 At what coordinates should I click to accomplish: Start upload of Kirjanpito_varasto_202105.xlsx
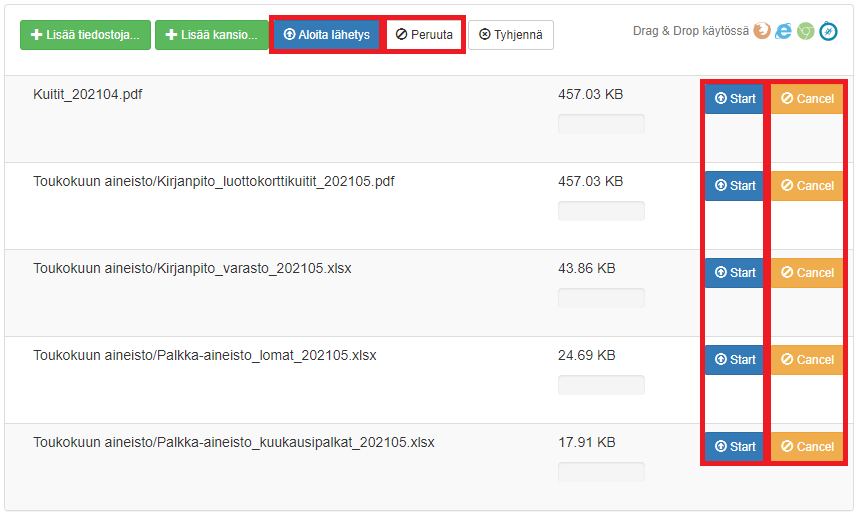pos(734,273)
